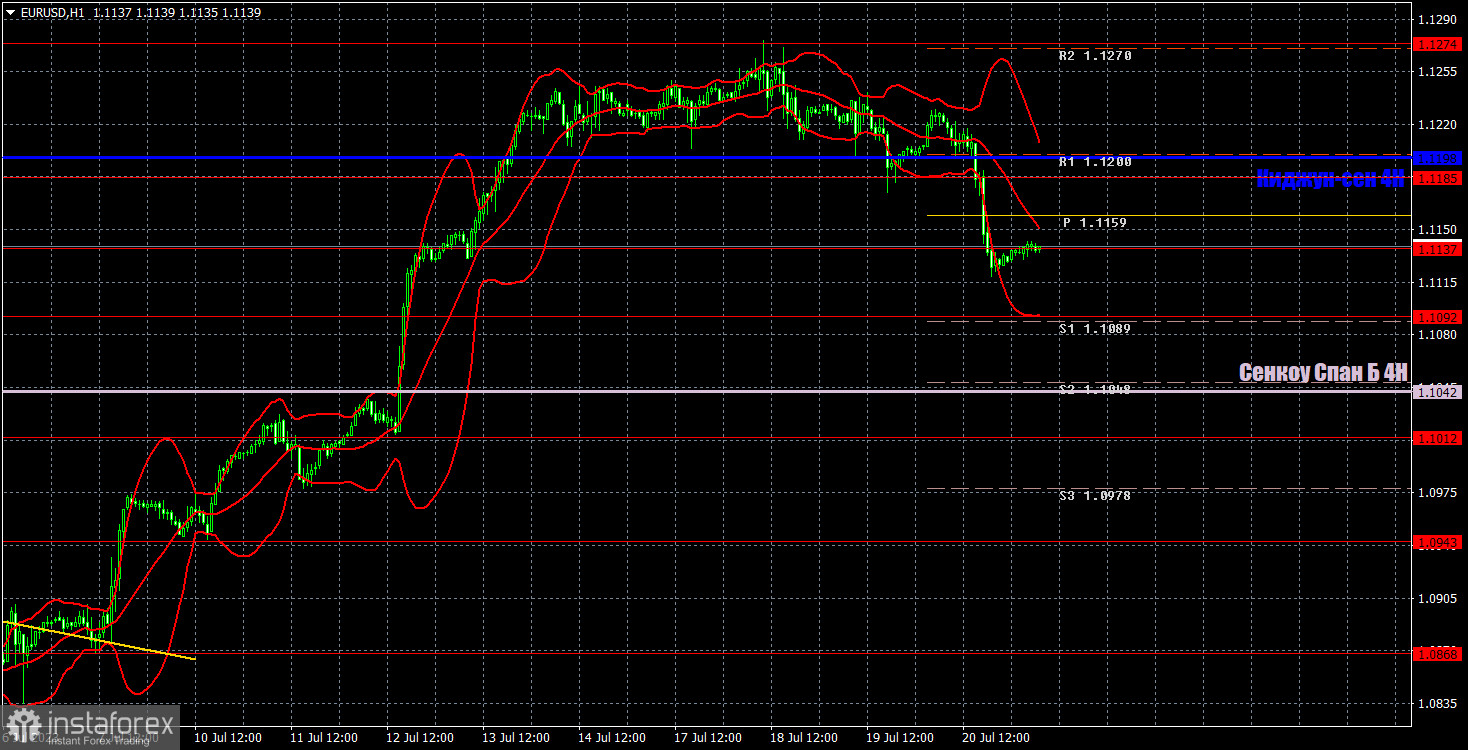The image size is (1468, 750).
Task: Click the R1 1.1200 pivot label
Action: pyautogui.click(x=1095, y=161)
